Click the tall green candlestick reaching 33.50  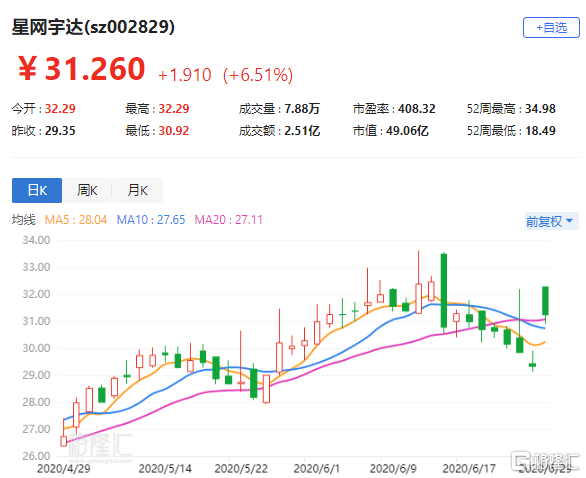pyautogui.click(x=444, y=291)
